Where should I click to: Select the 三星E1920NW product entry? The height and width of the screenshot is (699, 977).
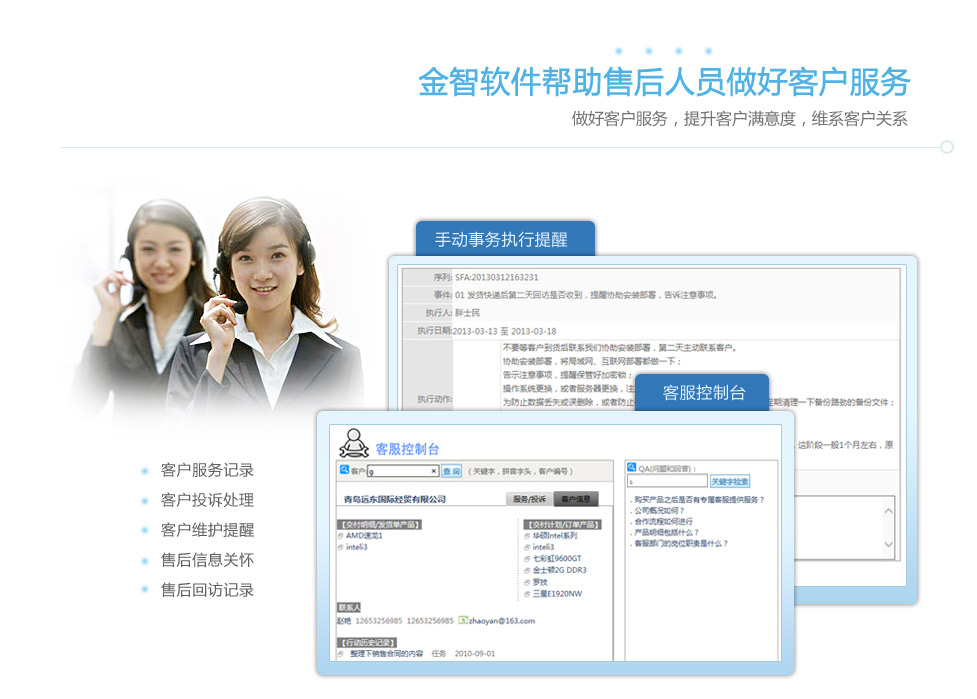point(558,594)
